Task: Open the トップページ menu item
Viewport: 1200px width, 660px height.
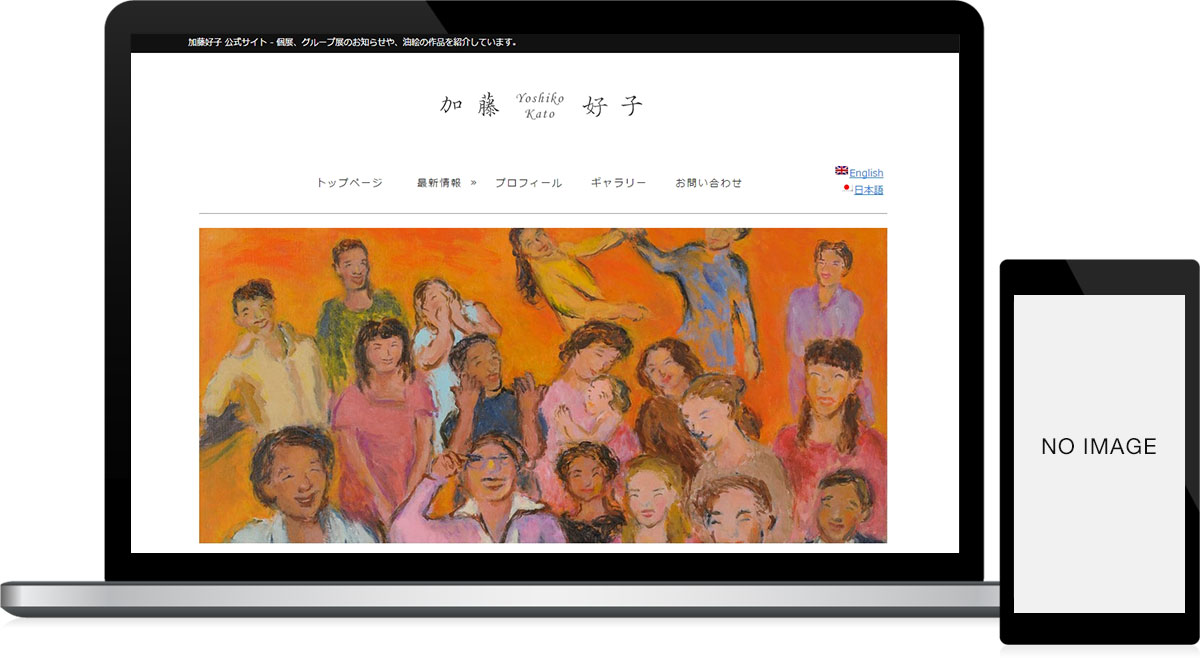Action: [349, 183]
